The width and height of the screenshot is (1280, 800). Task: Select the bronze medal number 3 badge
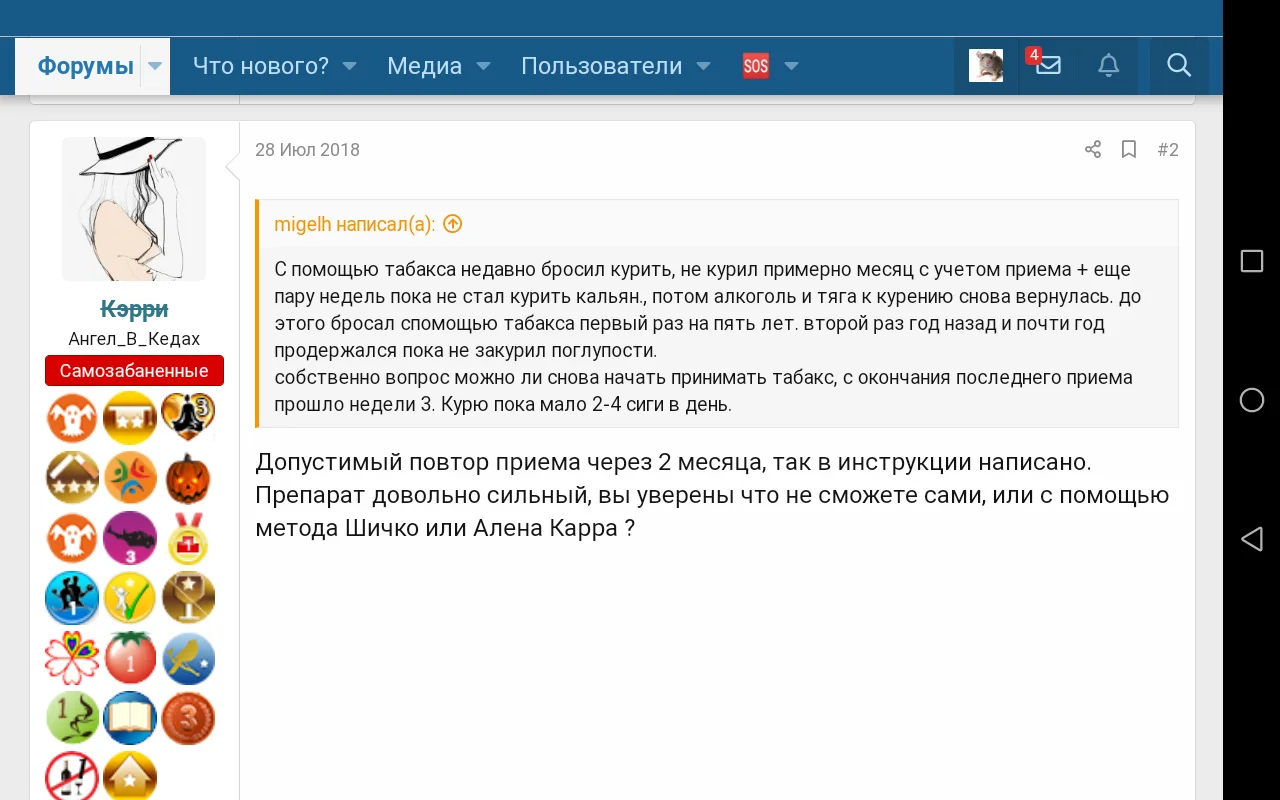188,717
